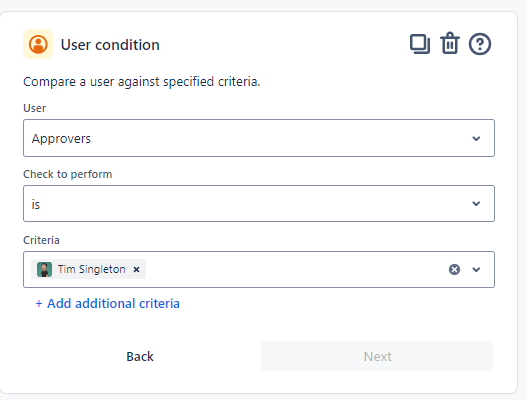Open the Approvers user dropdown
527x400 pixels.
pyautogui.click(x=259, y=138)
